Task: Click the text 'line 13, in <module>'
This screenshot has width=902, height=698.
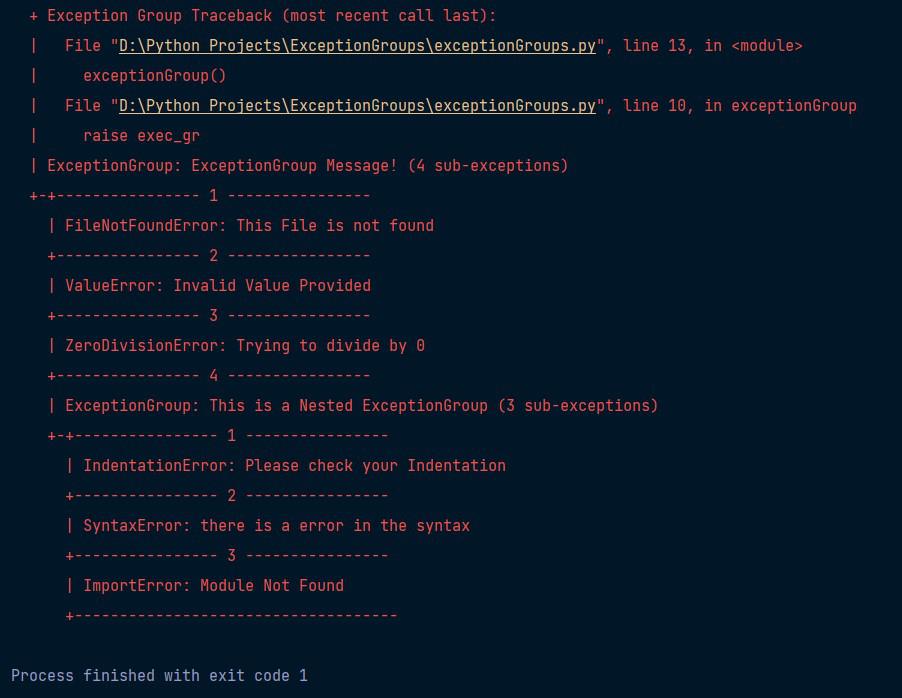Action: (x=713, y=45)
